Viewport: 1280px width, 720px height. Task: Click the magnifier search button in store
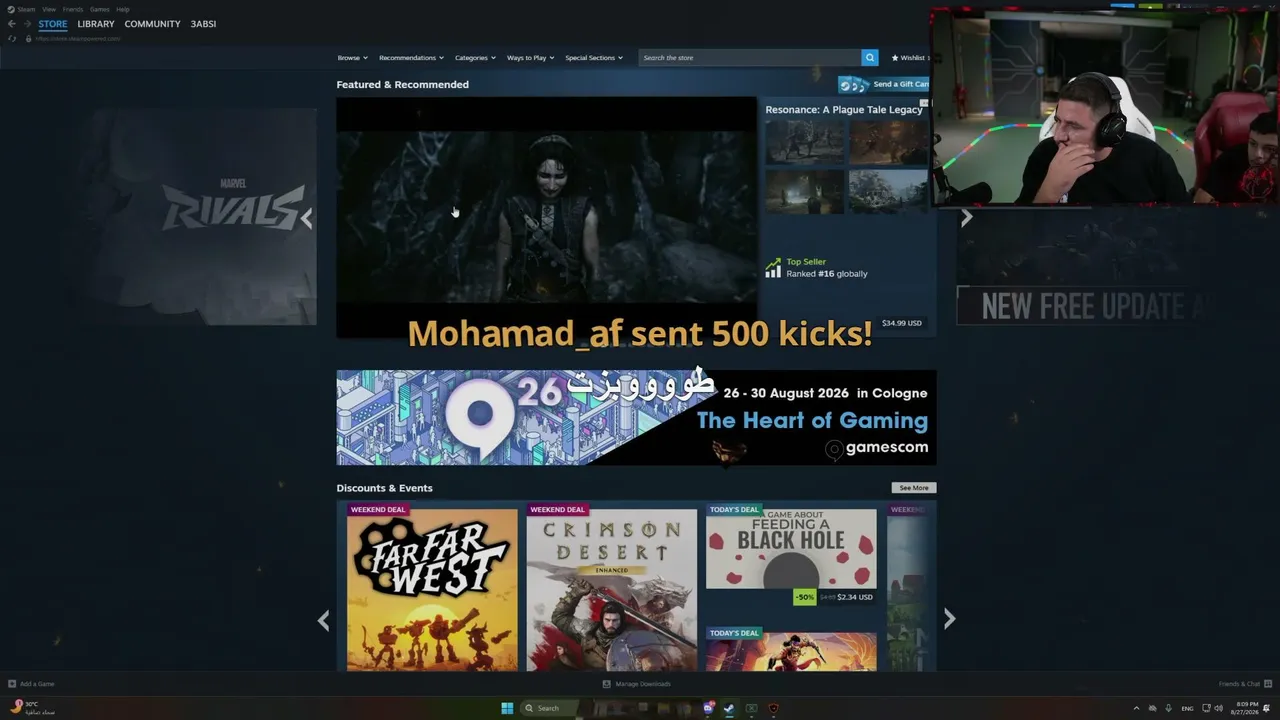pos(870,58)
